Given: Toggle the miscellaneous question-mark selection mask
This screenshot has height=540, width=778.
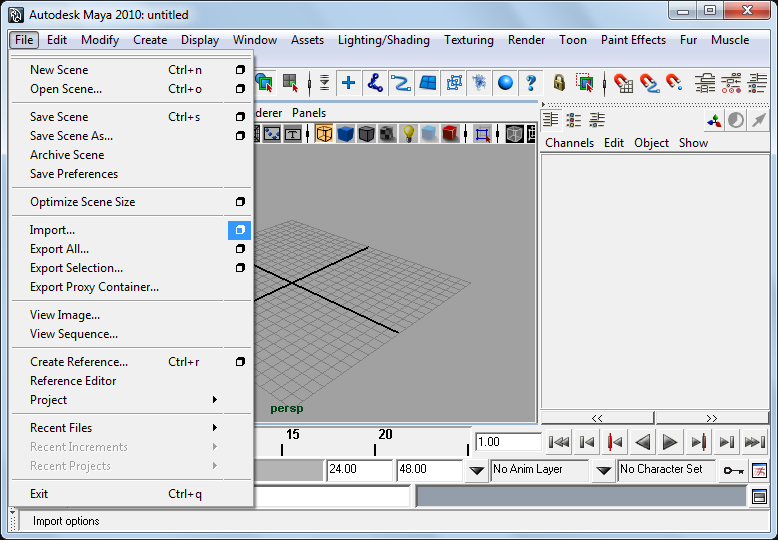Looking at the screenshot, I should (531, 83).
